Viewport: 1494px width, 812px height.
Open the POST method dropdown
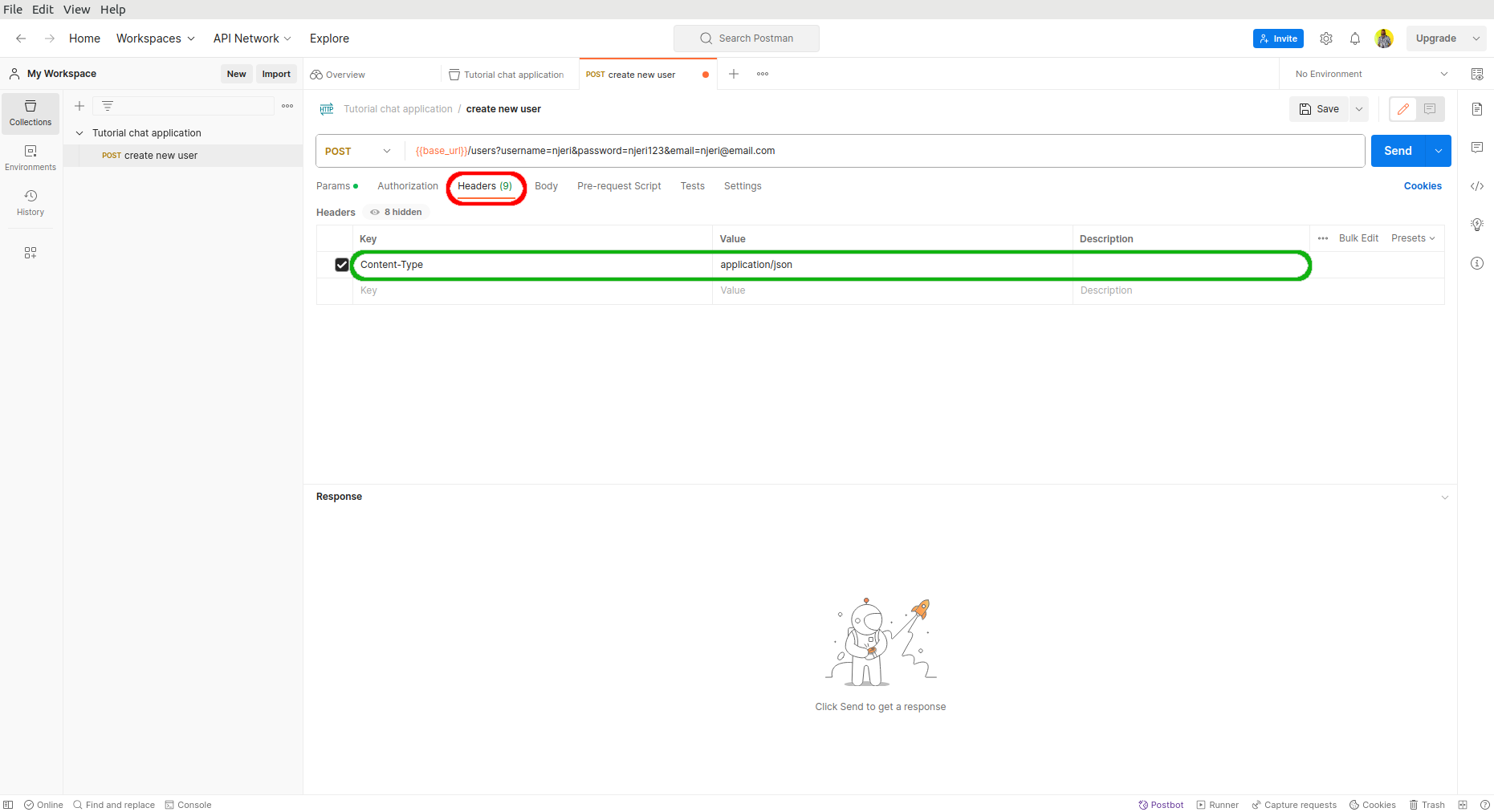(x=358, y=151)
